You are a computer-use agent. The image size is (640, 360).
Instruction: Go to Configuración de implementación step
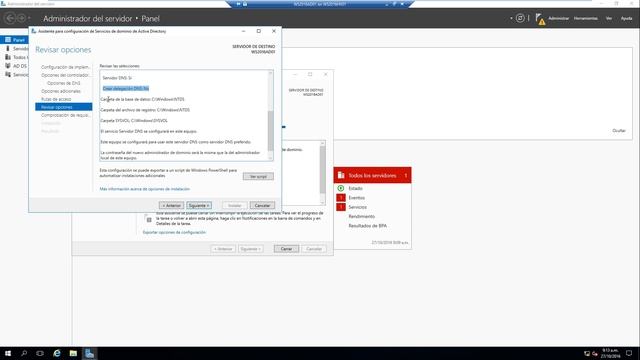tap(65, 67)
